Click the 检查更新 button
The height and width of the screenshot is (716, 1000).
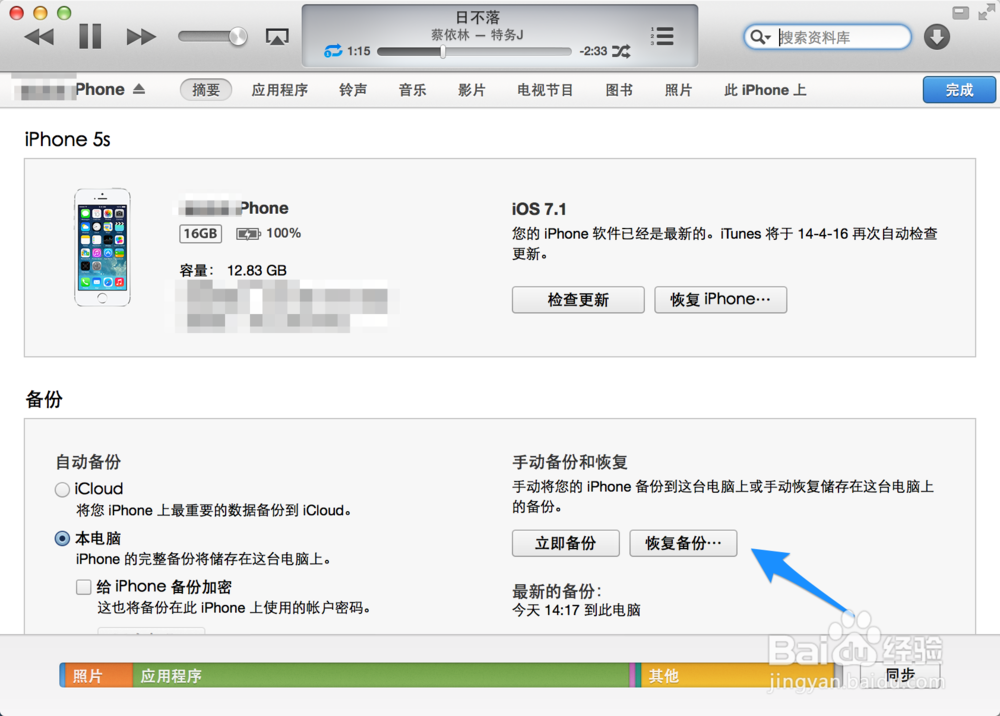click(578, 300)
